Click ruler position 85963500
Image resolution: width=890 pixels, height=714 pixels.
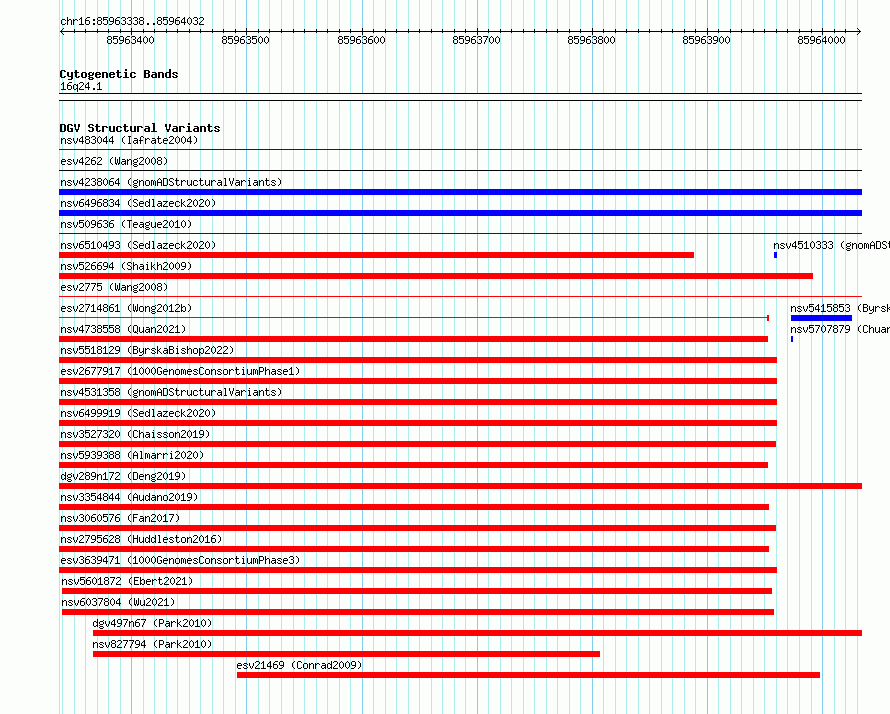(246, 40)
